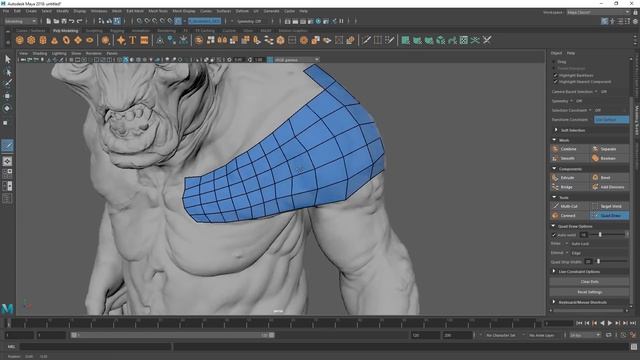
Task: Open the File menu
Action: 6,11
